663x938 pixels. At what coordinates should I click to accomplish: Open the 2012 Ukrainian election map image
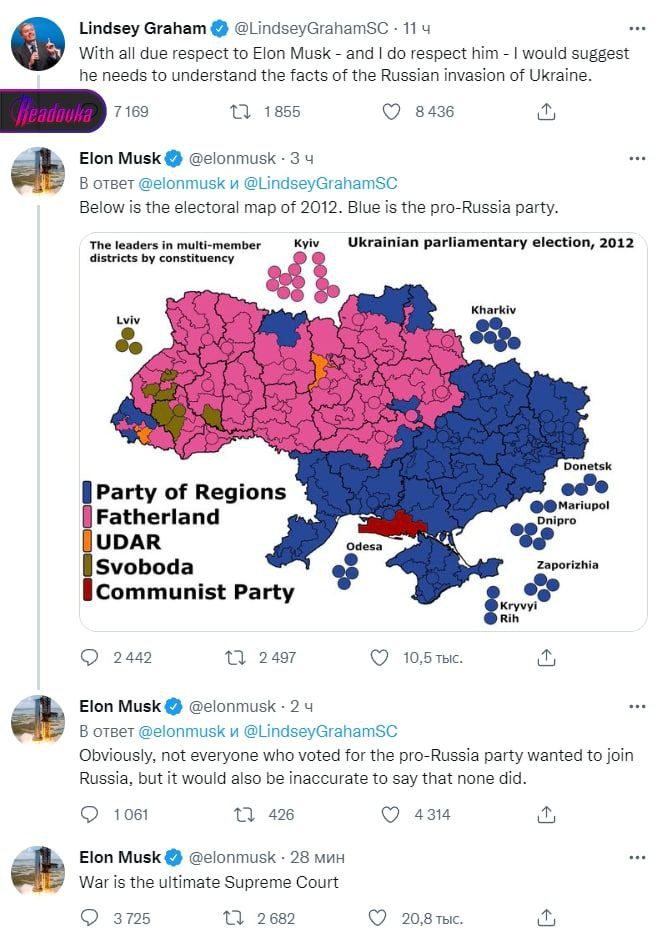[x=363, y=430]
